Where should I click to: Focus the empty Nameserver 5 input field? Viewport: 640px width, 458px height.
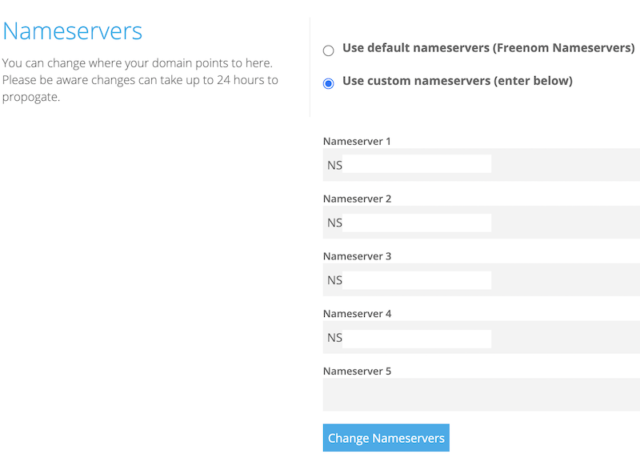tap(481, 395)
